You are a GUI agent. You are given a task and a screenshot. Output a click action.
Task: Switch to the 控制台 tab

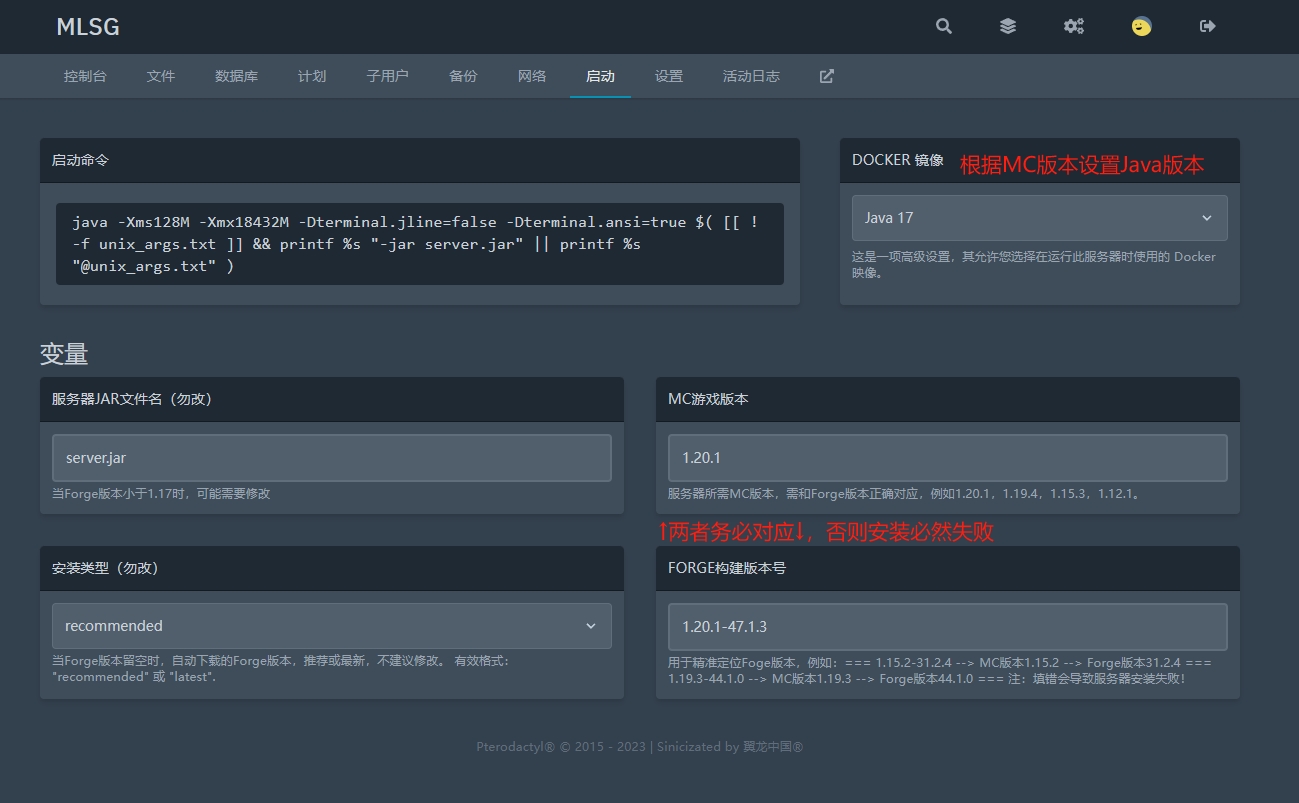tap(85, 76)
